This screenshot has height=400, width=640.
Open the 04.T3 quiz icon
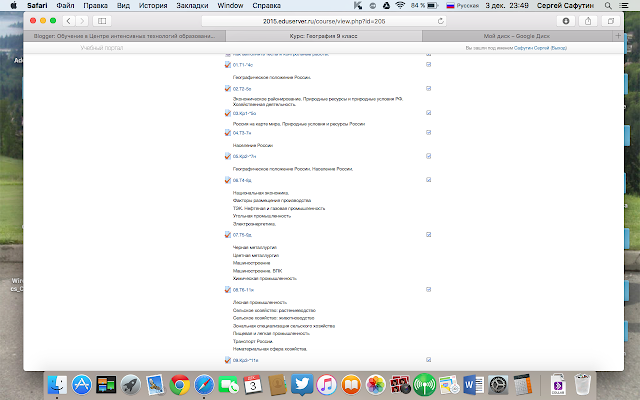(228, 133)
